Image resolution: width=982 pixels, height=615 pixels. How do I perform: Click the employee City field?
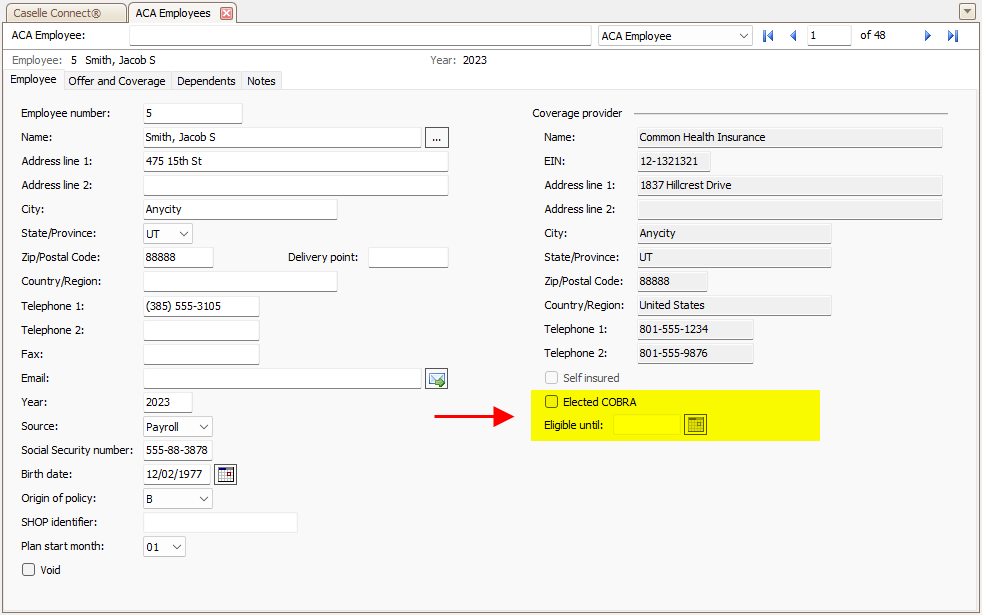pyautogui.click(x=240, y=209)
